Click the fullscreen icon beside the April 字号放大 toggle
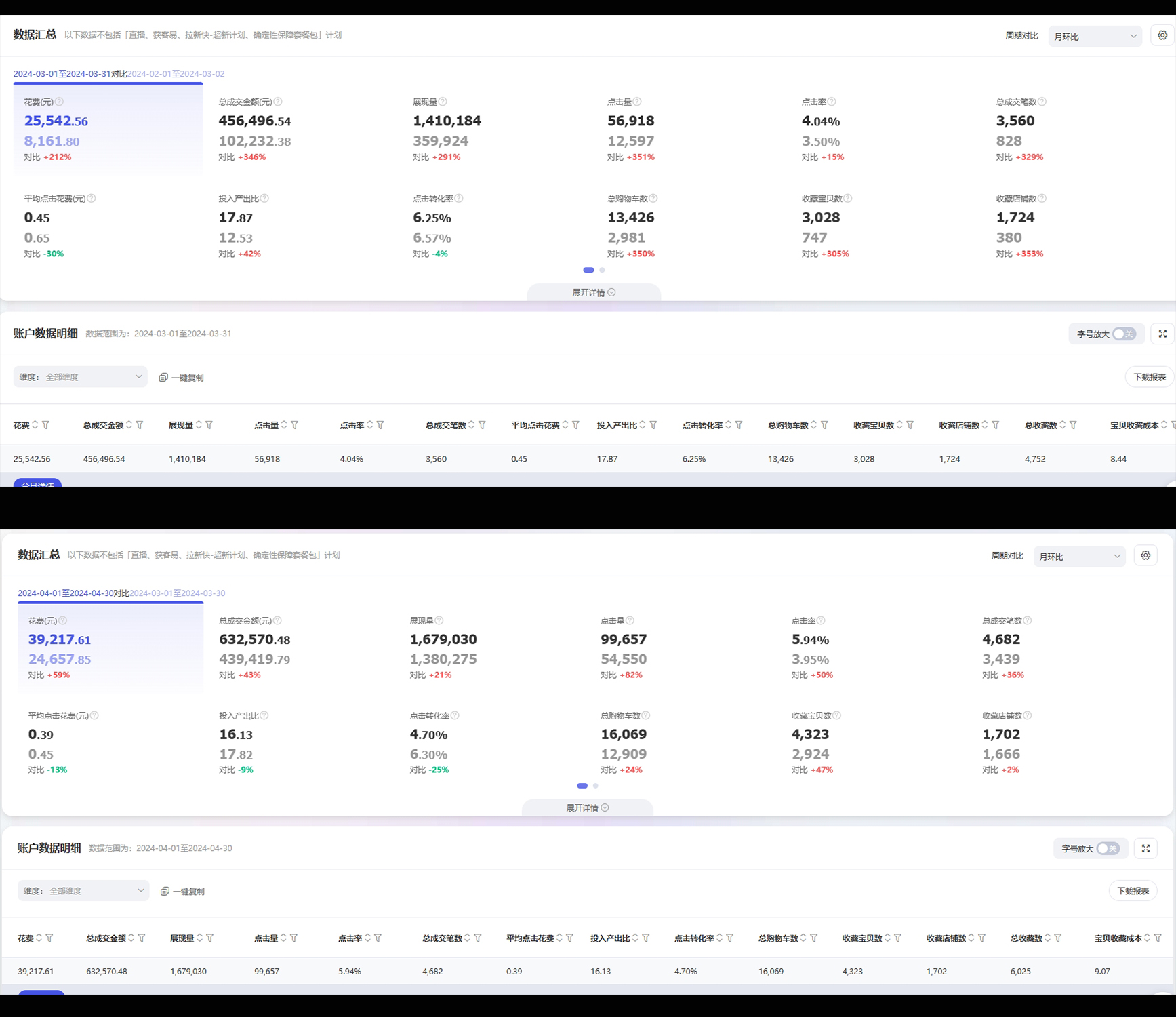 pos(1145,848)
